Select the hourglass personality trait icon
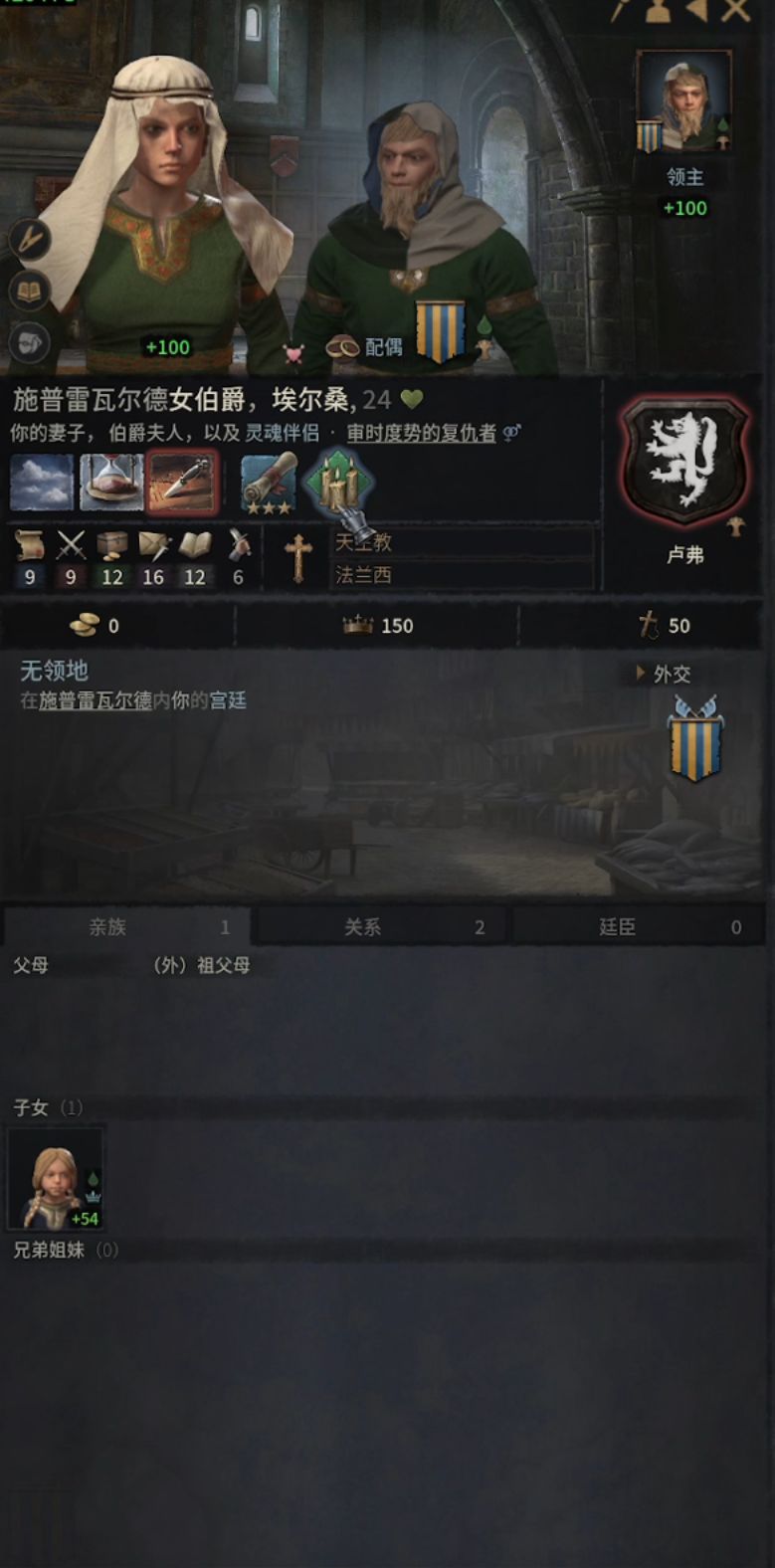 click(x=111, y=483)
